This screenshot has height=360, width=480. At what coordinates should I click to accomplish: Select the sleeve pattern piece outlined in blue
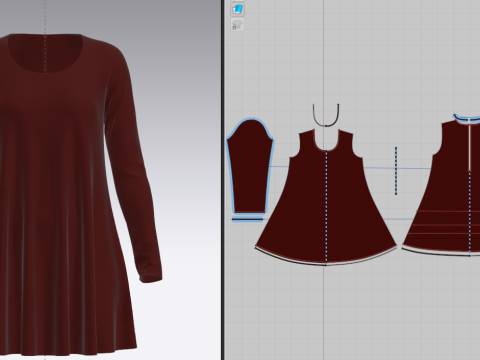click(250, 166)
